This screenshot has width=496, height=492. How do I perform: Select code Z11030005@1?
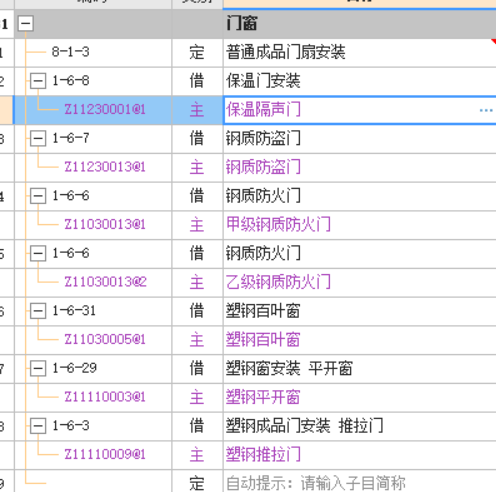pos(105,339)
